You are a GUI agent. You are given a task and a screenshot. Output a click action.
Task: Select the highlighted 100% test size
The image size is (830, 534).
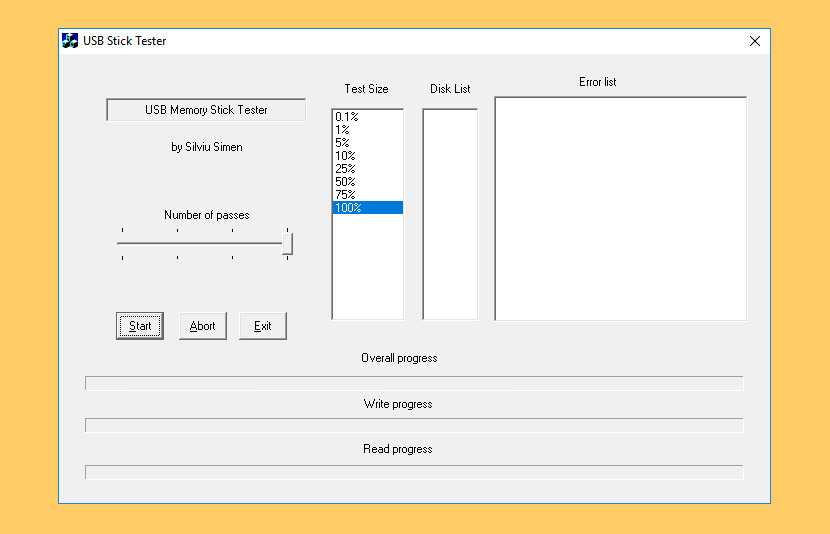[349, 208]
